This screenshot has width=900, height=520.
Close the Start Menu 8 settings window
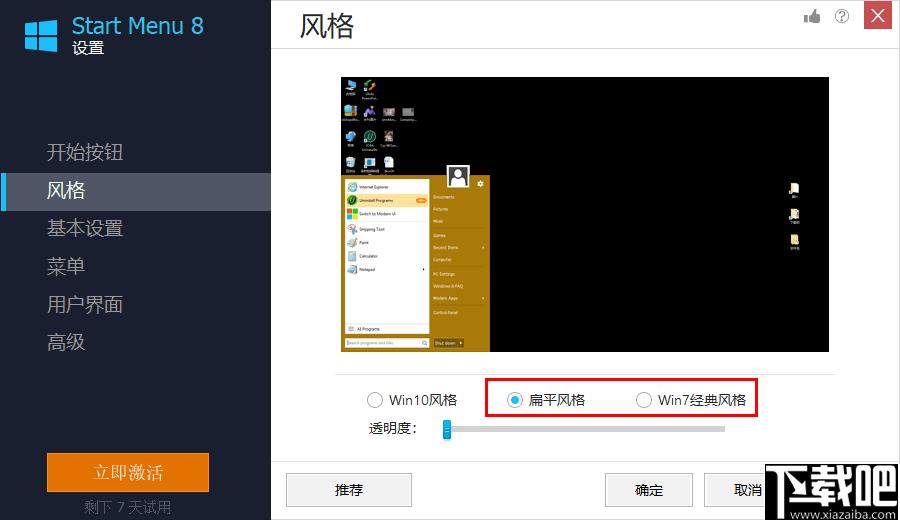[878, 15]
